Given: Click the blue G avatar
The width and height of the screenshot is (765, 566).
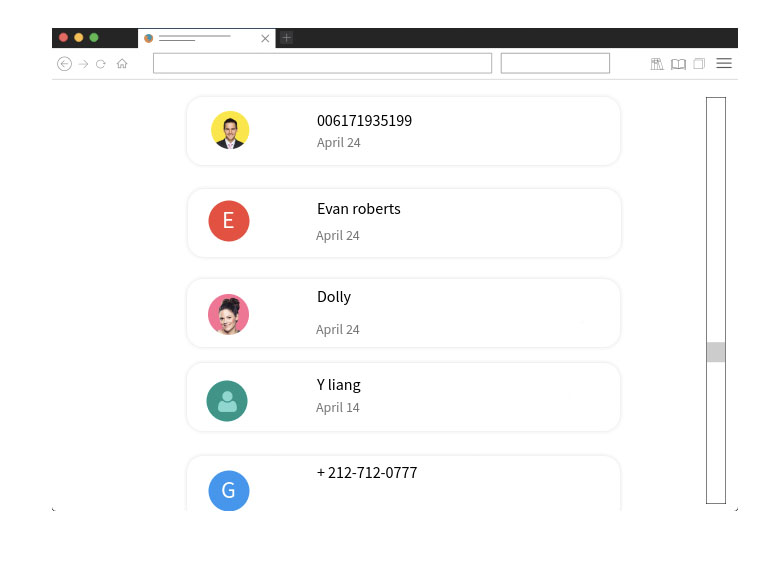Looking at the screenshot, I should click(x=229, y=490).
